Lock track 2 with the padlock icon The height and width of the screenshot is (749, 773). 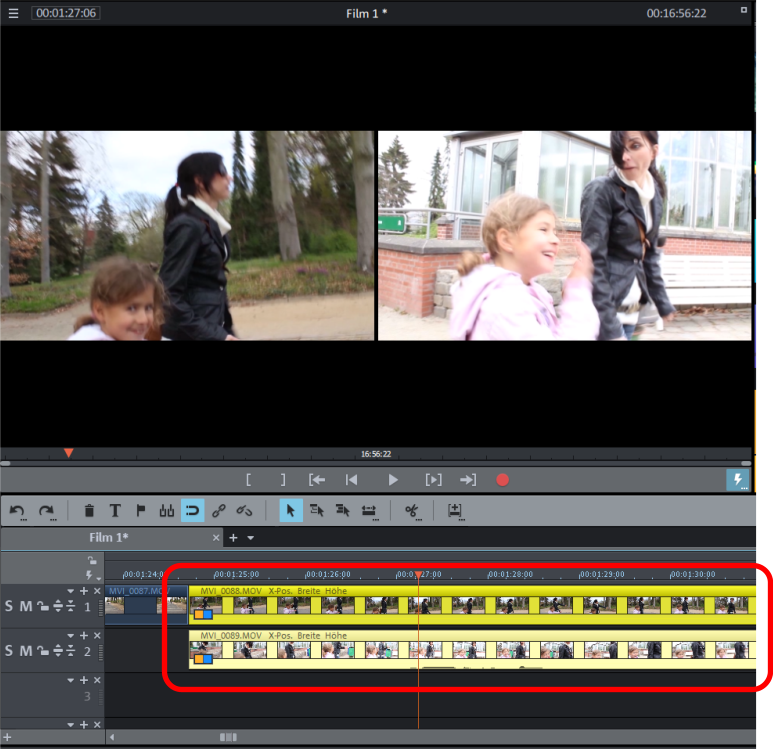43,651
